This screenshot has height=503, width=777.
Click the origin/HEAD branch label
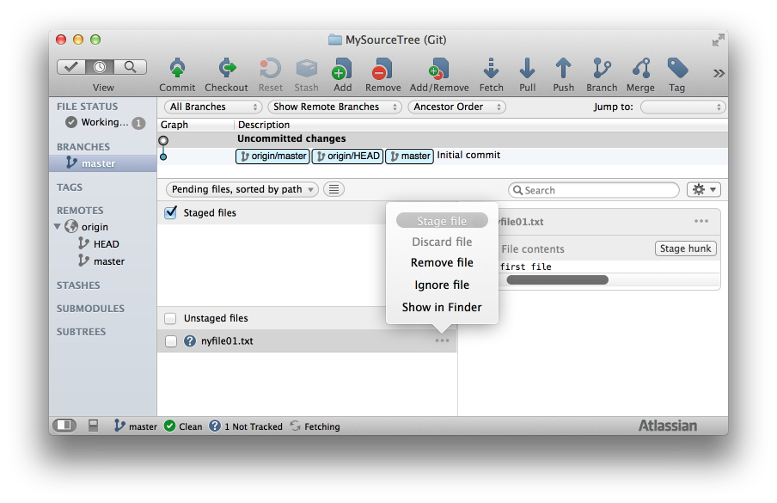coord(347,156)
